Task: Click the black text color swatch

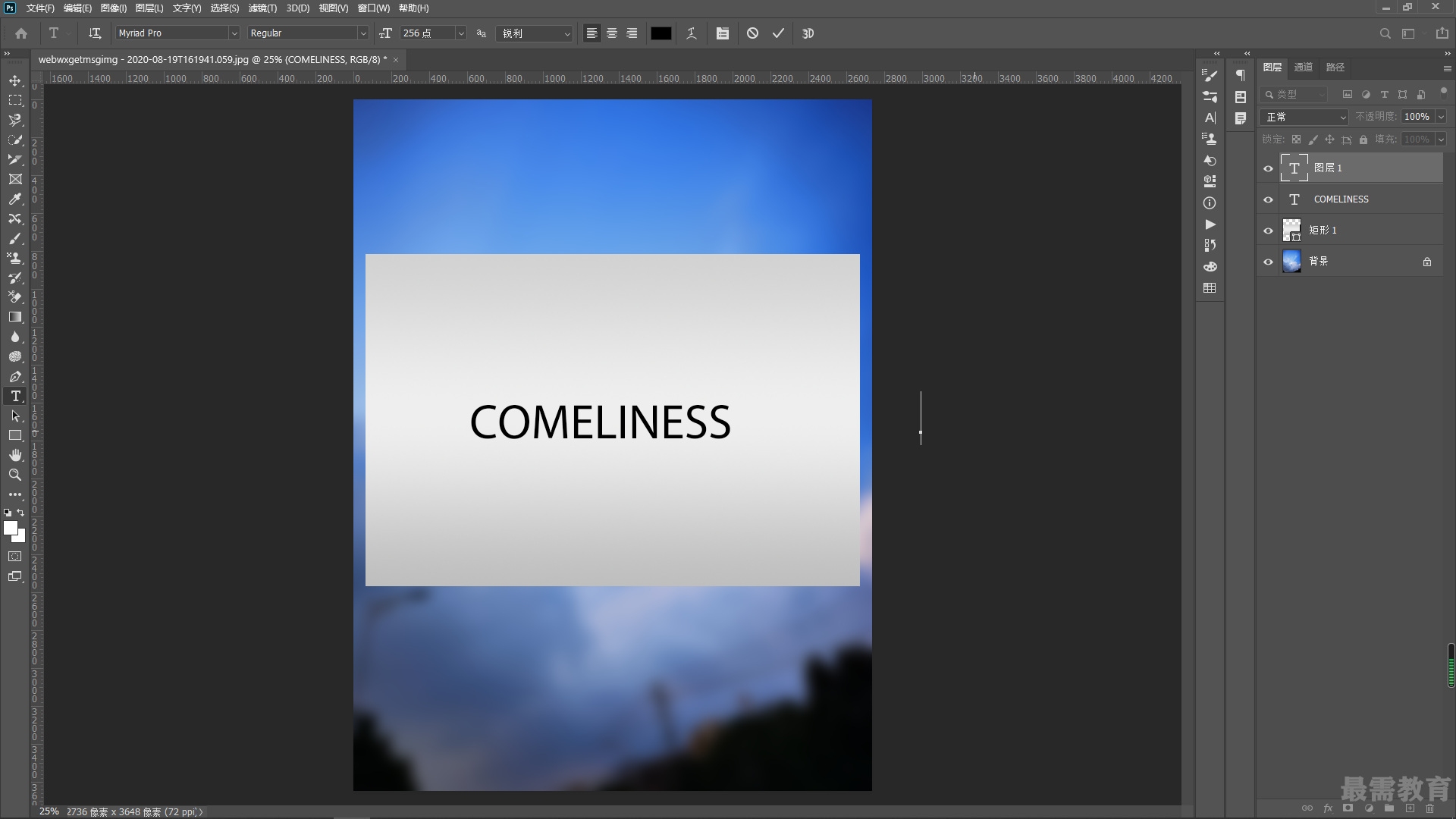Action: pyautogui.click(x=661, y=33)
